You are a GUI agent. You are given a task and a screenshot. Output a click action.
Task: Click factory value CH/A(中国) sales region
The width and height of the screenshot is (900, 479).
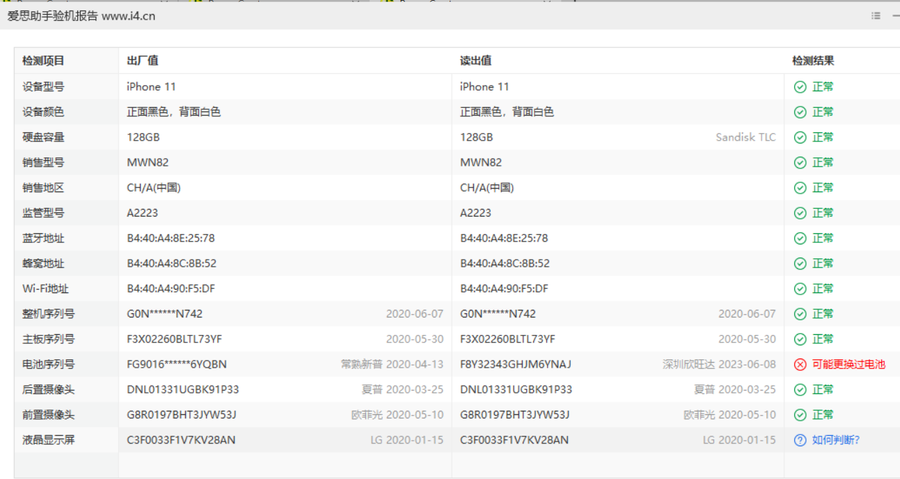click(154, 188)
